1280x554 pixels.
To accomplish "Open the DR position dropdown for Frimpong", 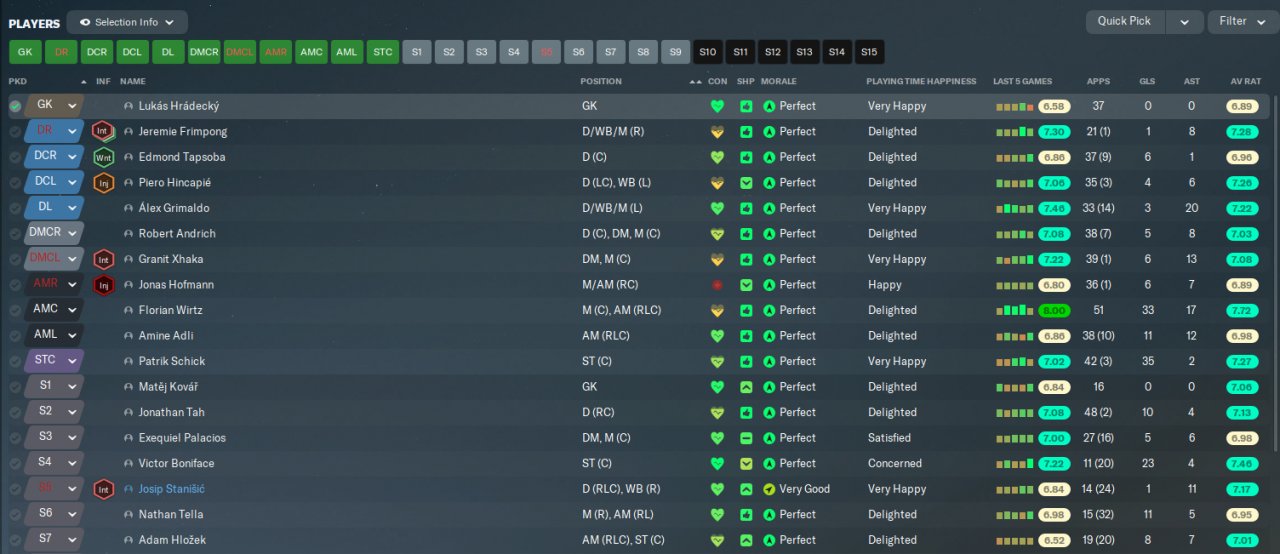I will [72, 131].
